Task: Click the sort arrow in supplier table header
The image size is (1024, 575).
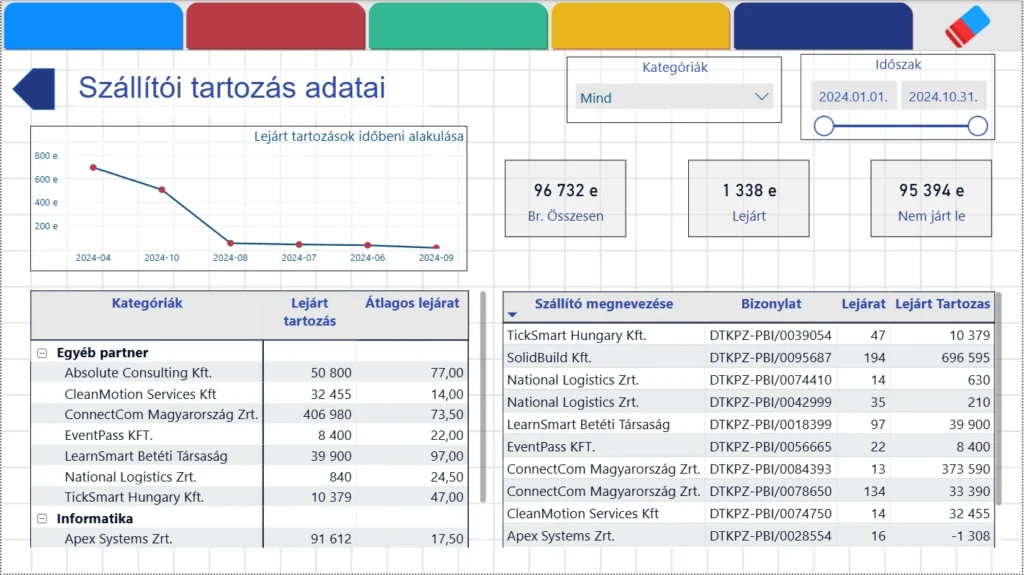Action: point(513,314)
